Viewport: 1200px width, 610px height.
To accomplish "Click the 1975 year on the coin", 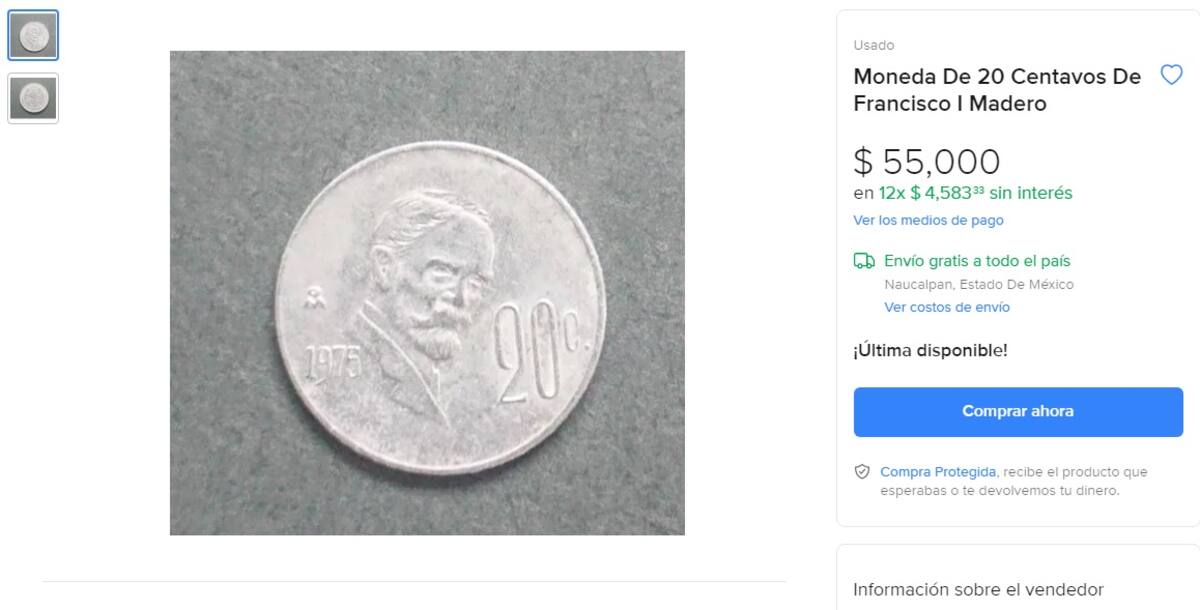I will [331, 361].
